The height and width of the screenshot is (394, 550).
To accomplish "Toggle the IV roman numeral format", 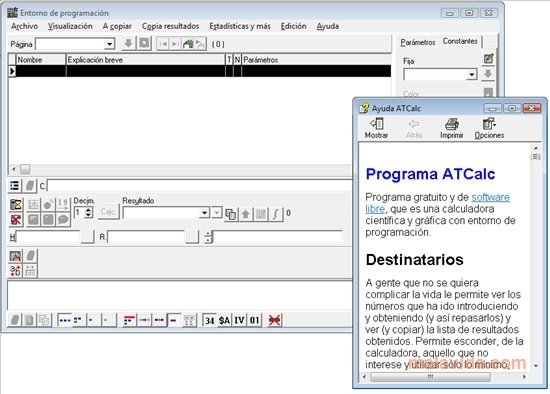I will point(240,320).
